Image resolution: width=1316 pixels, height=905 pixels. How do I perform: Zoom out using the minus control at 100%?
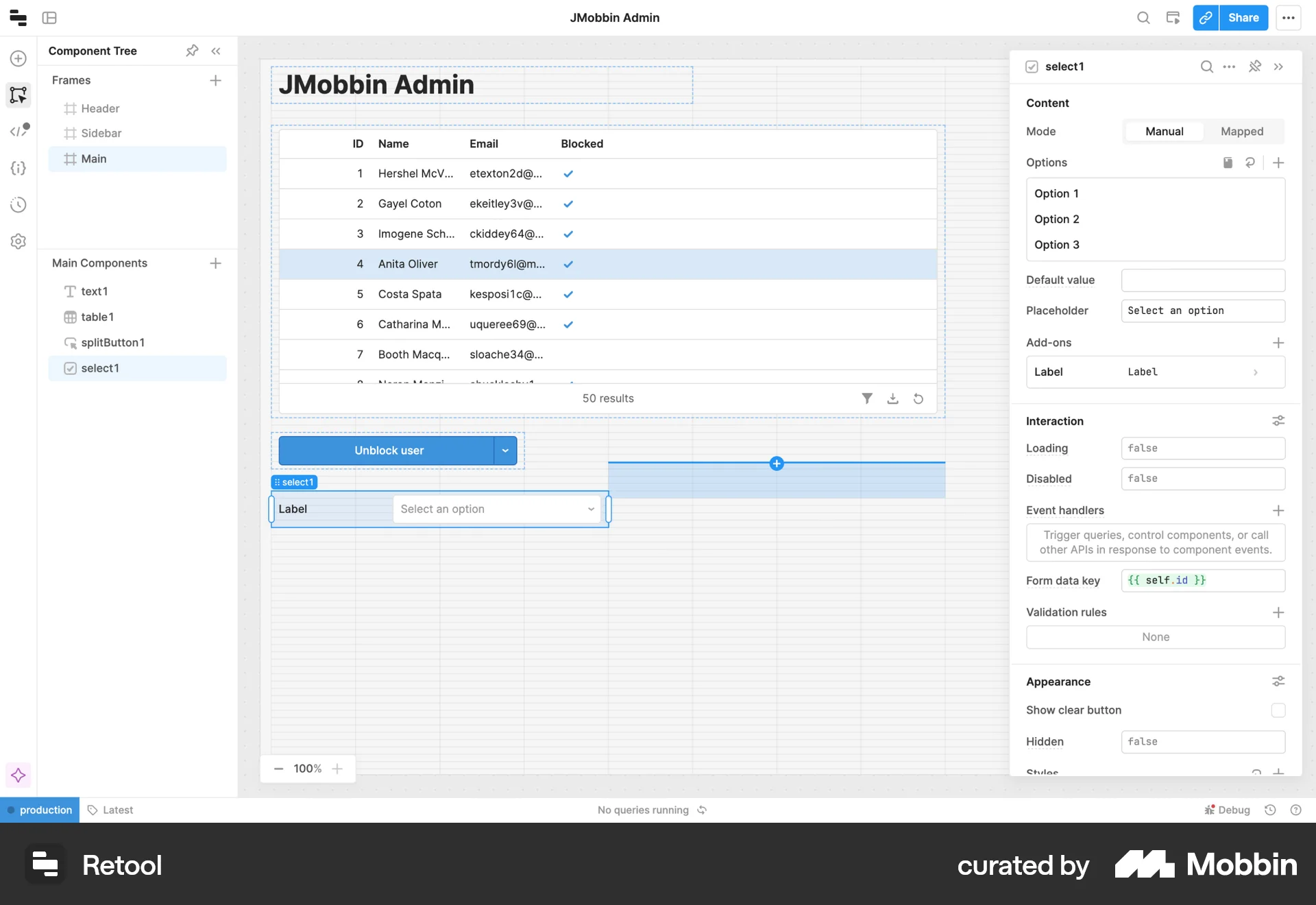pyautogui.click(x=279, y=769)
